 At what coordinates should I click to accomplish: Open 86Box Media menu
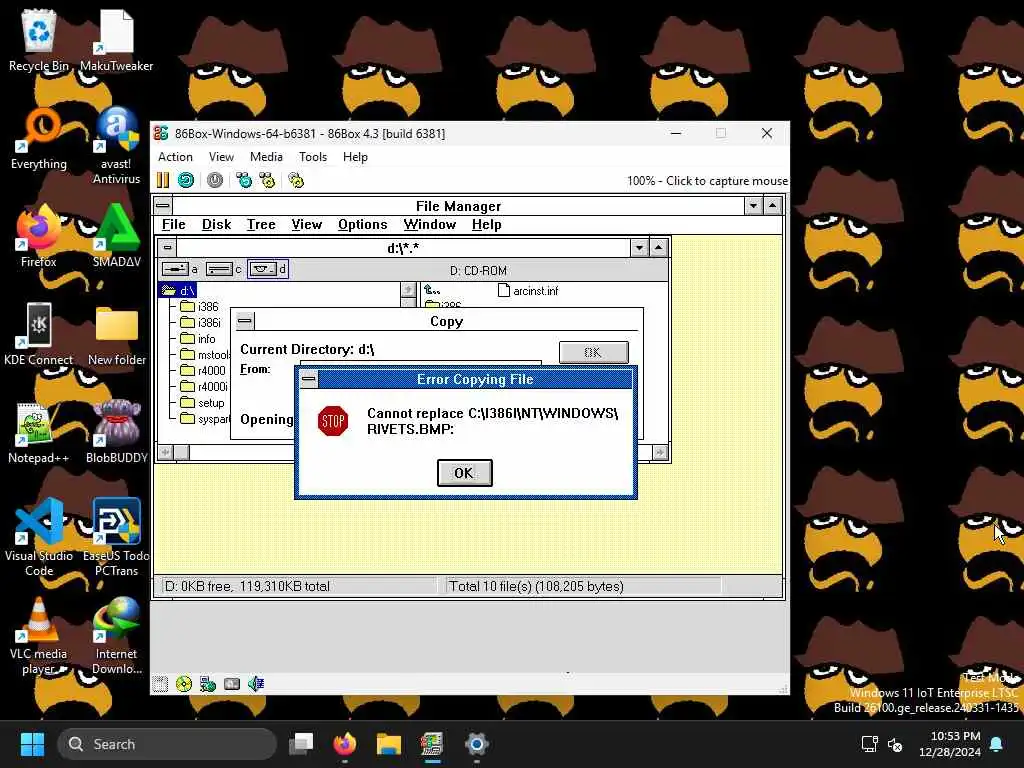(x=266, y=157)
